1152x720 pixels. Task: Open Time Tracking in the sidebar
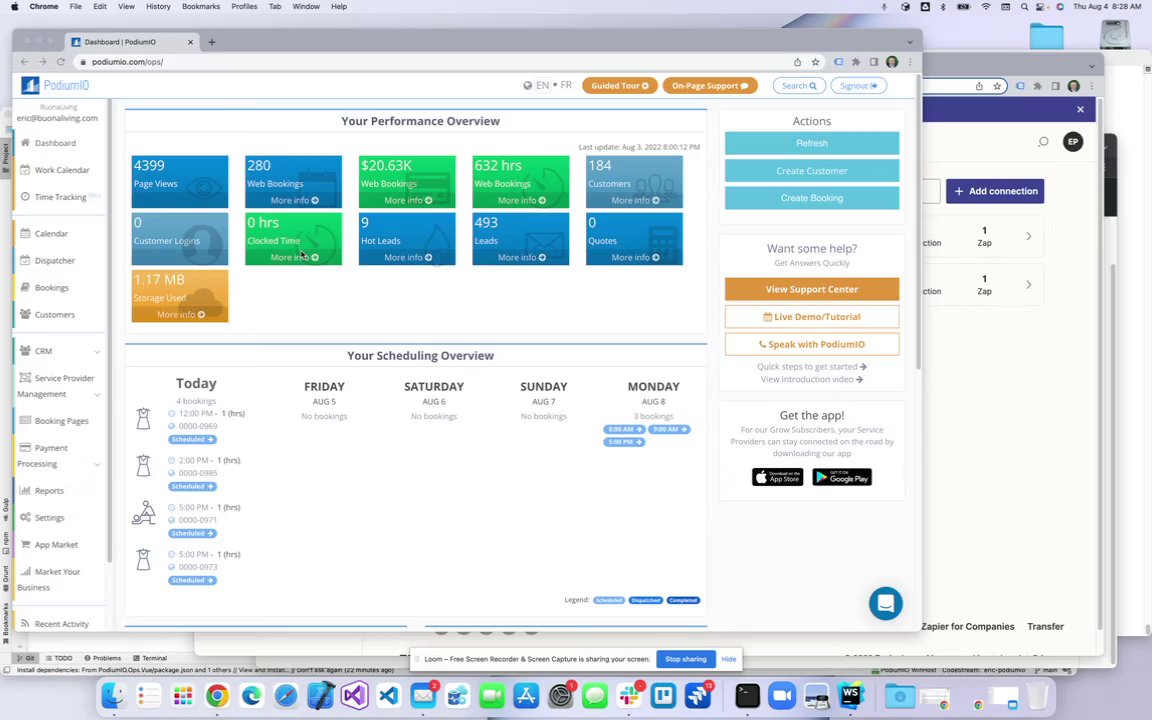[60, 197]
